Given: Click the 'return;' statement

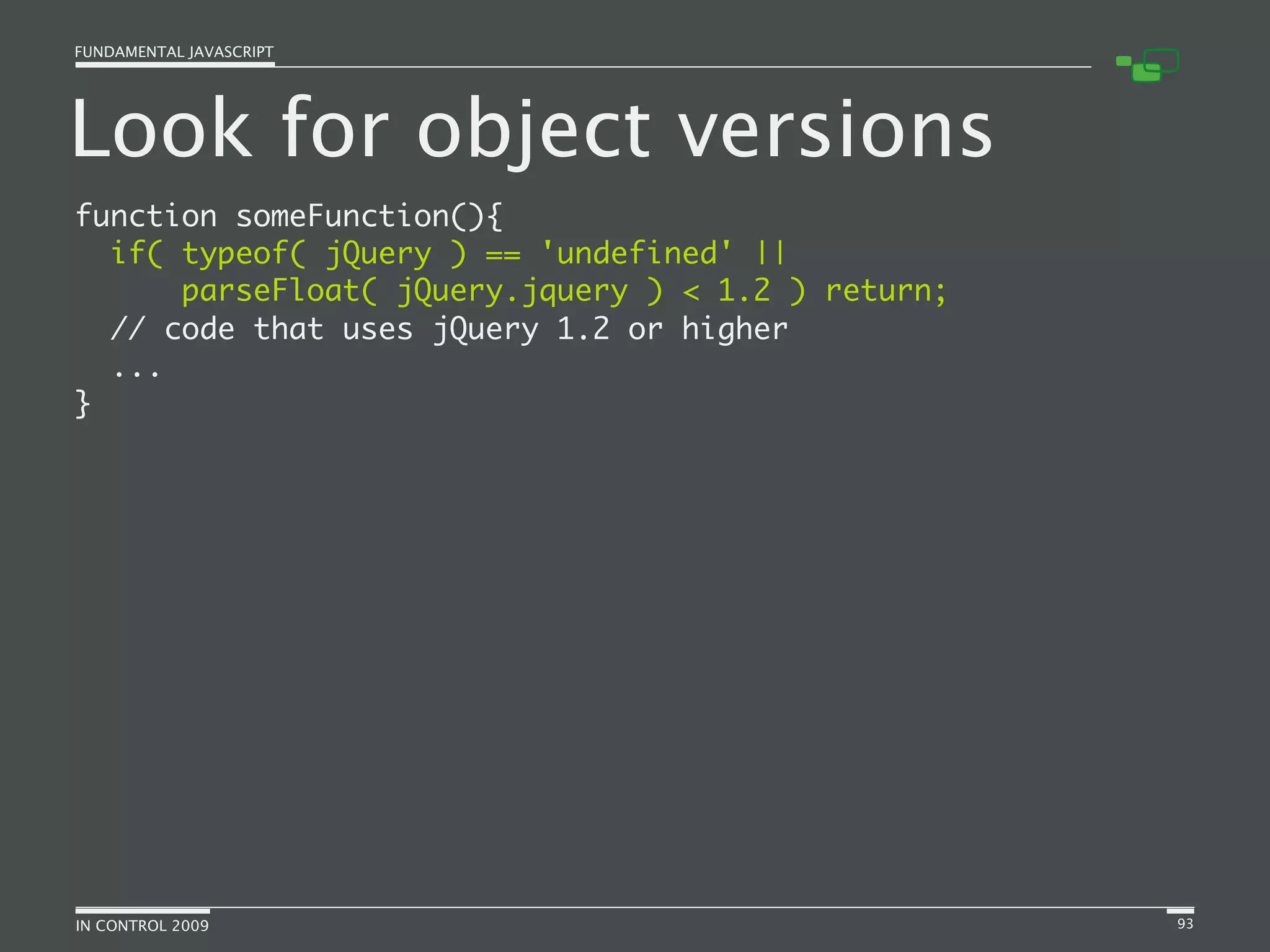Looking at the screenshot, I should [886, 291].
